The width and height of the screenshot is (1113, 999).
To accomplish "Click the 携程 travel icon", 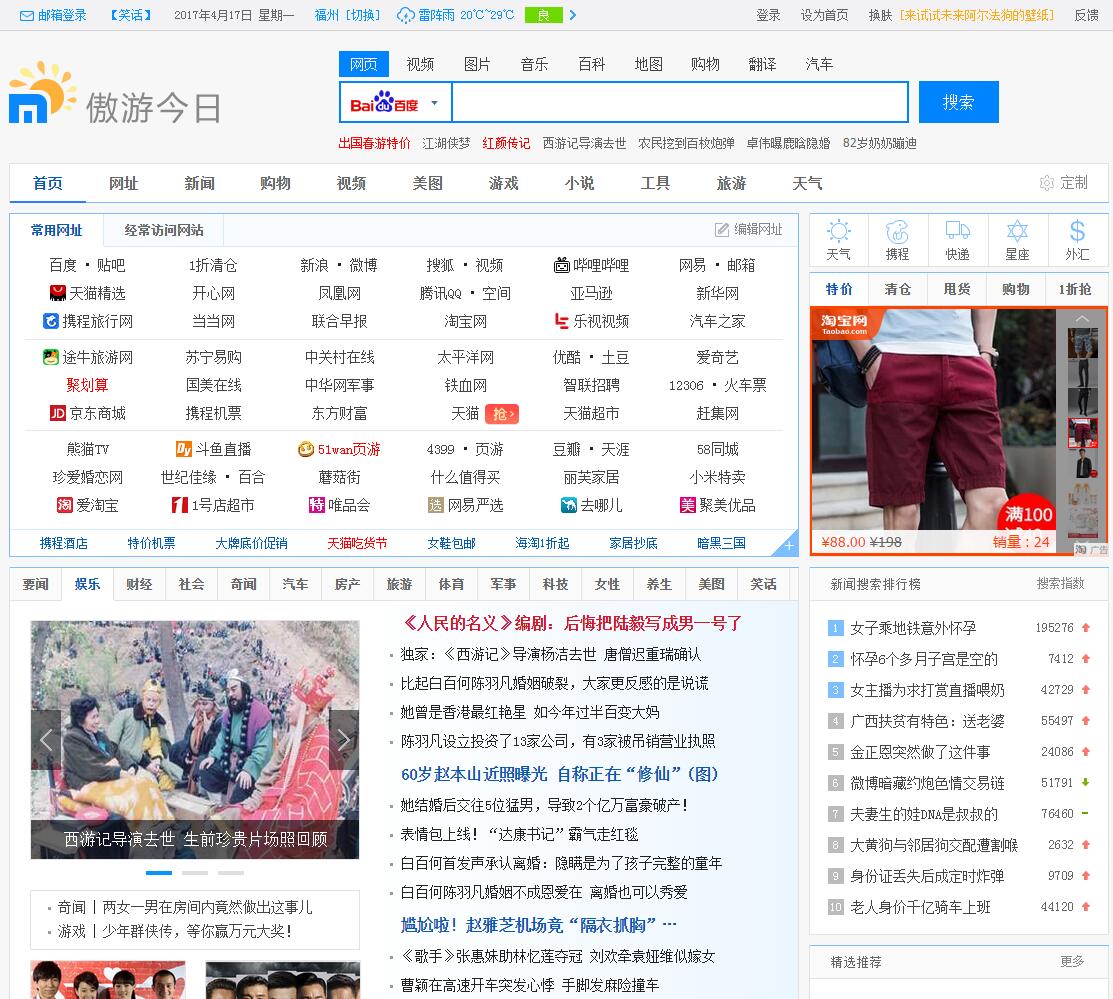I will 897,232.
